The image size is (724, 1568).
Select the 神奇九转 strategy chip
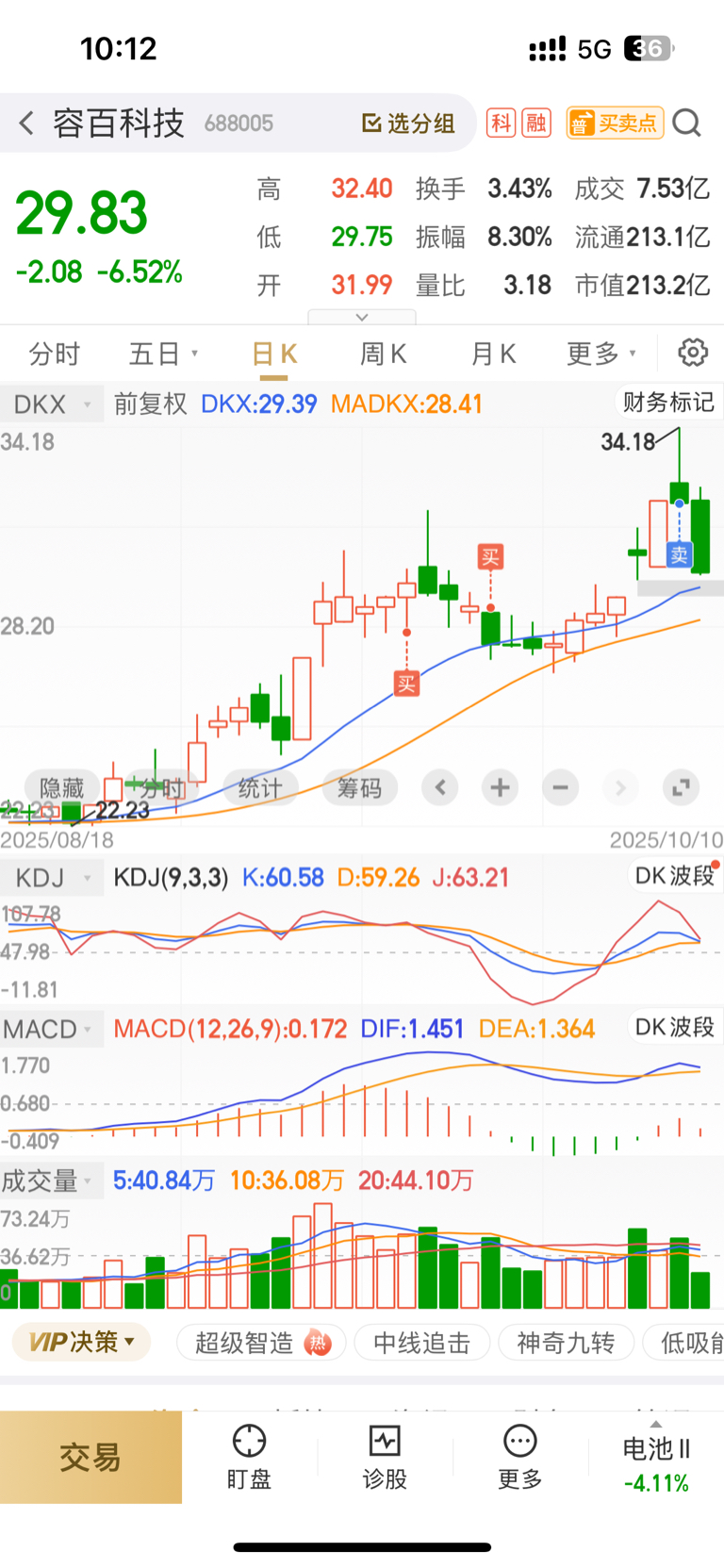[x=566, y=1343]
